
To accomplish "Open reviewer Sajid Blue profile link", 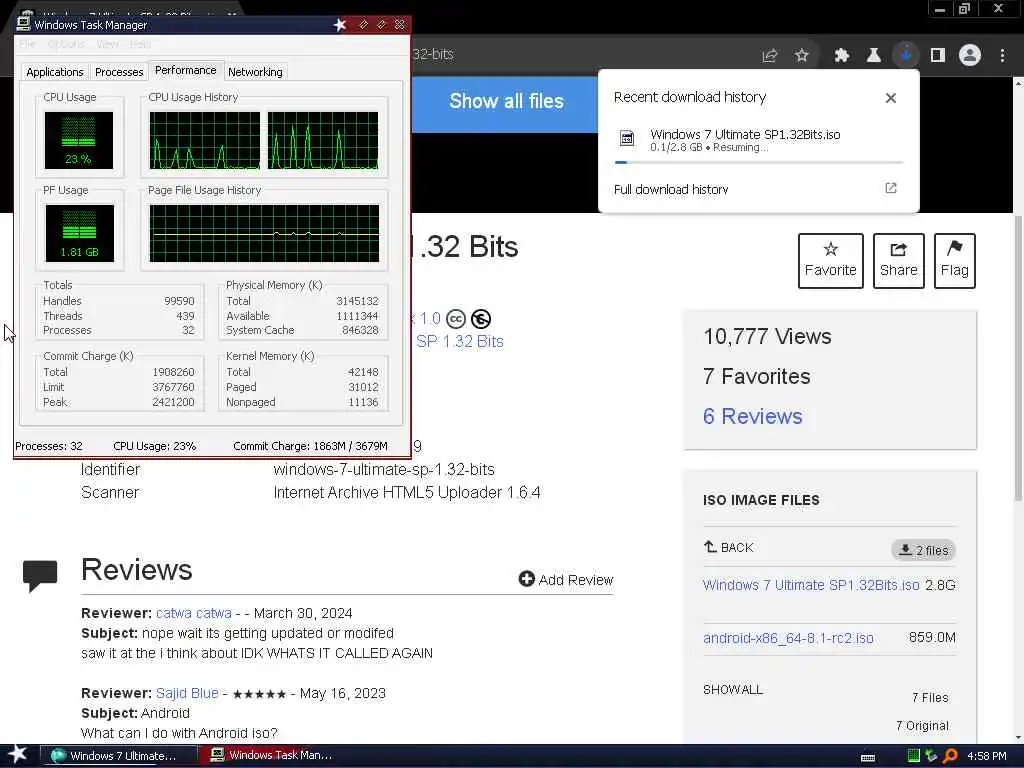I will 187,693.
